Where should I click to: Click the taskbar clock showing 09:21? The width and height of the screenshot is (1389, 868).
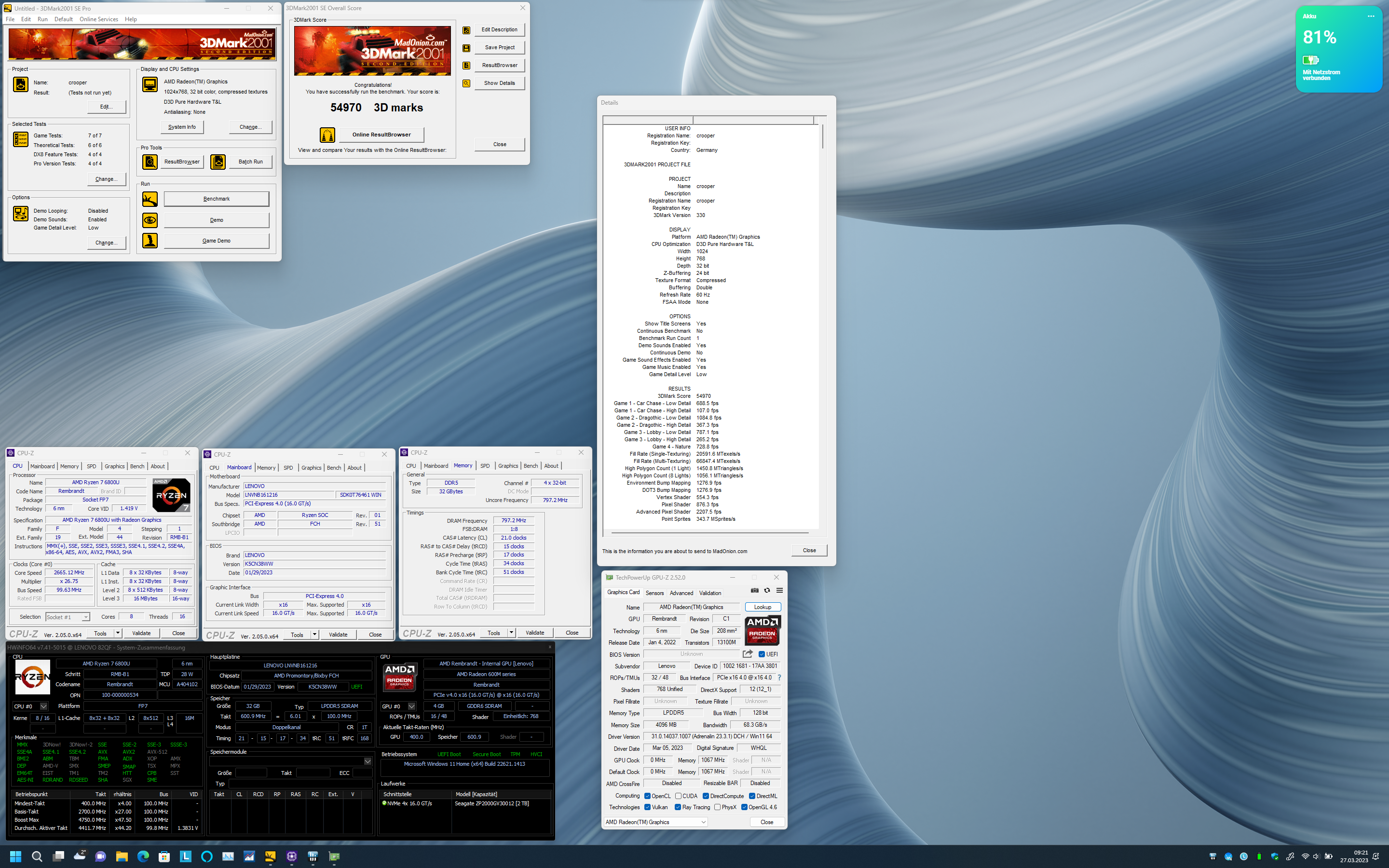(x=1354, y=856)
